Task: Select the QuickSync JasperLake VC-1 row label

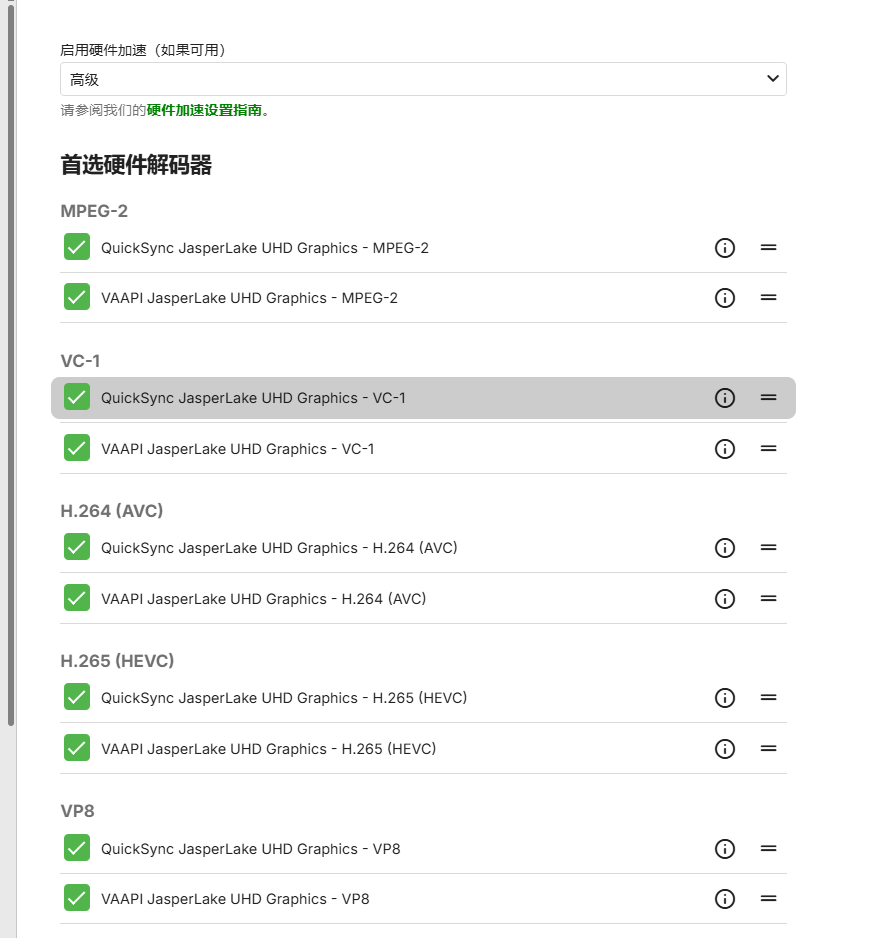Action: [x=253, y=398]
